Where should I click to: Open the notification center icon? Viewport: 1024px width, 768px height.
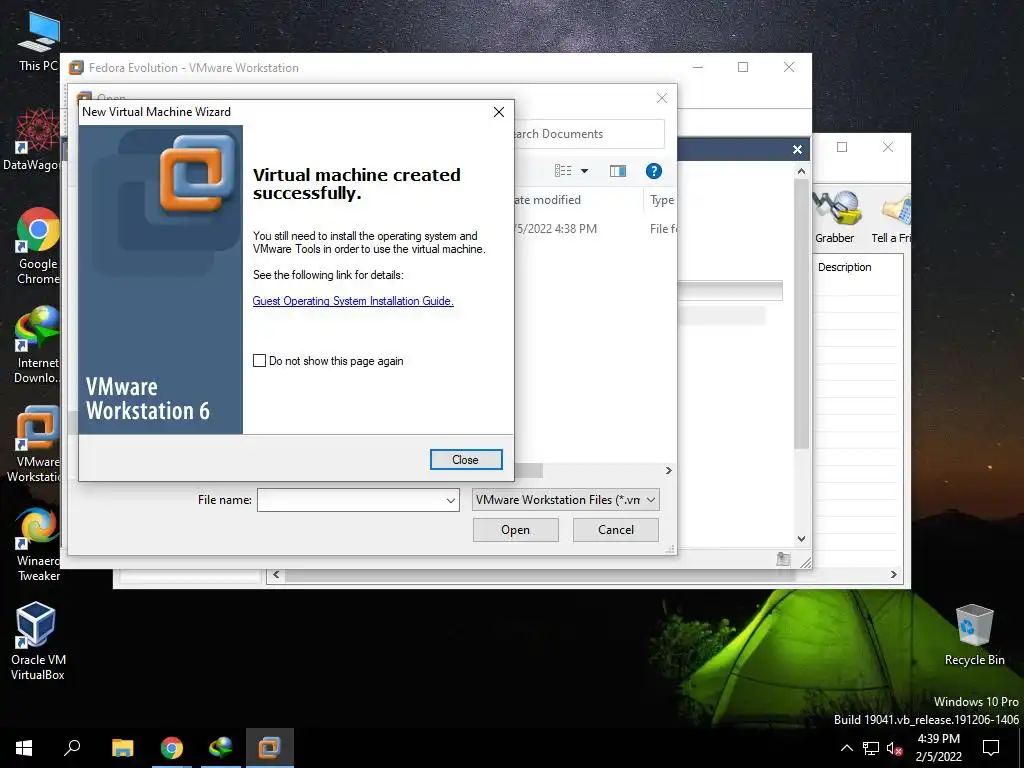pyautogui.click(x=991, y=748)
